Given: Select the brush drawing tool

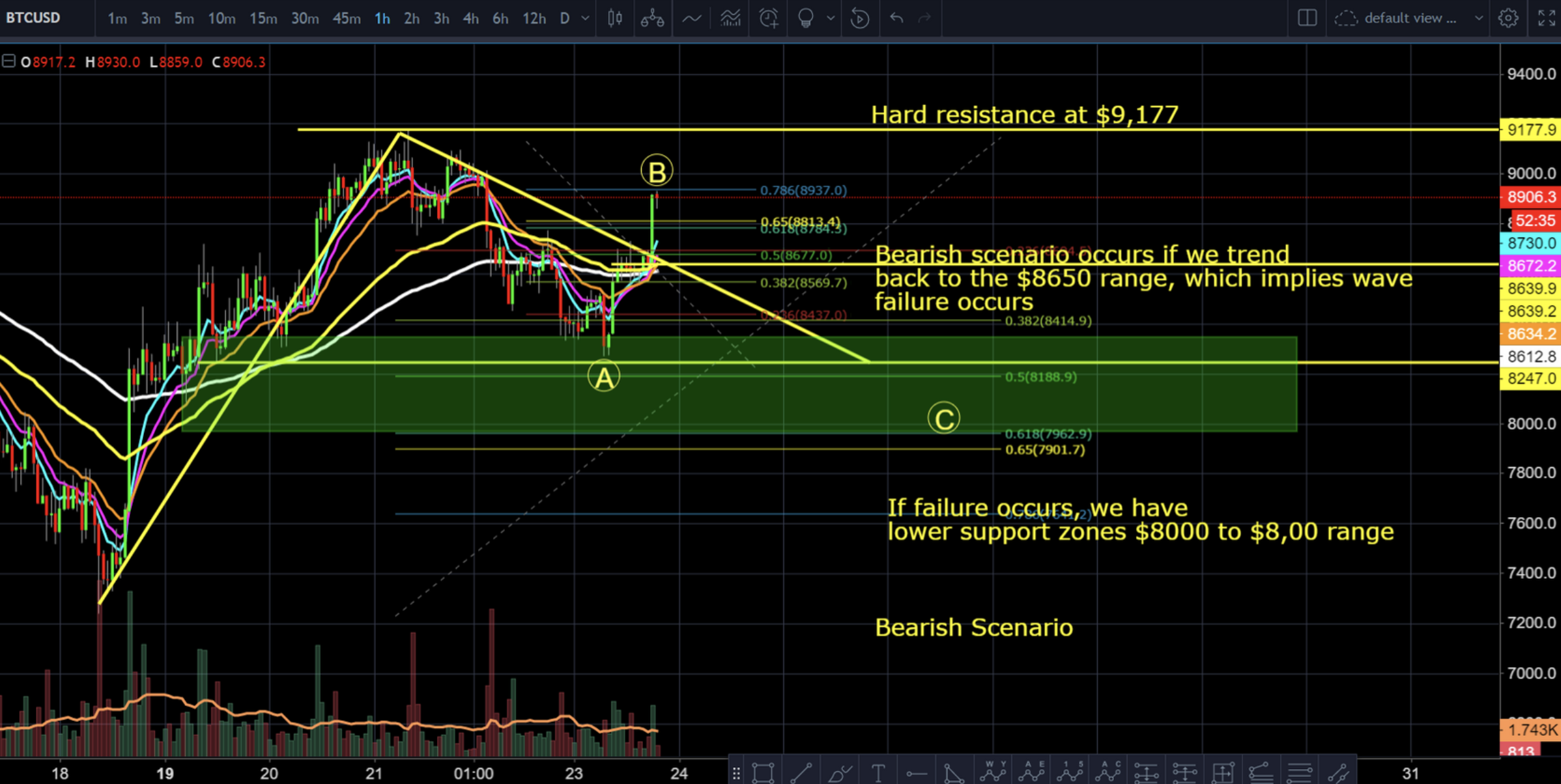Looking at the screenshot, I should tap(840, 773).
